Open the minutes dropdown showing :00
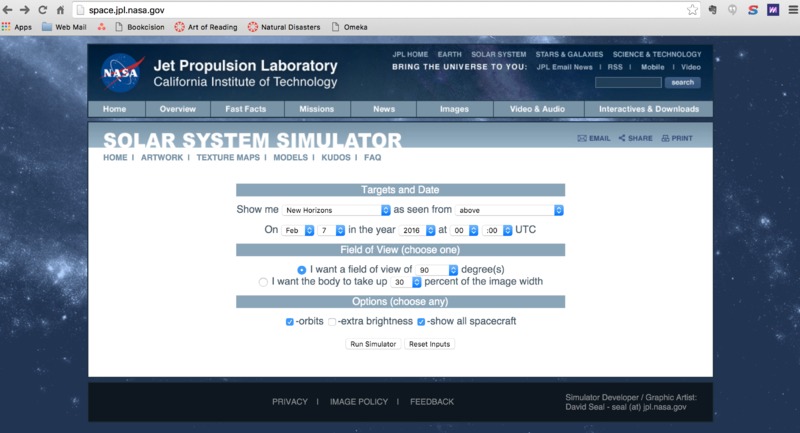Viewport: 800px width, 433px height. 497,231
